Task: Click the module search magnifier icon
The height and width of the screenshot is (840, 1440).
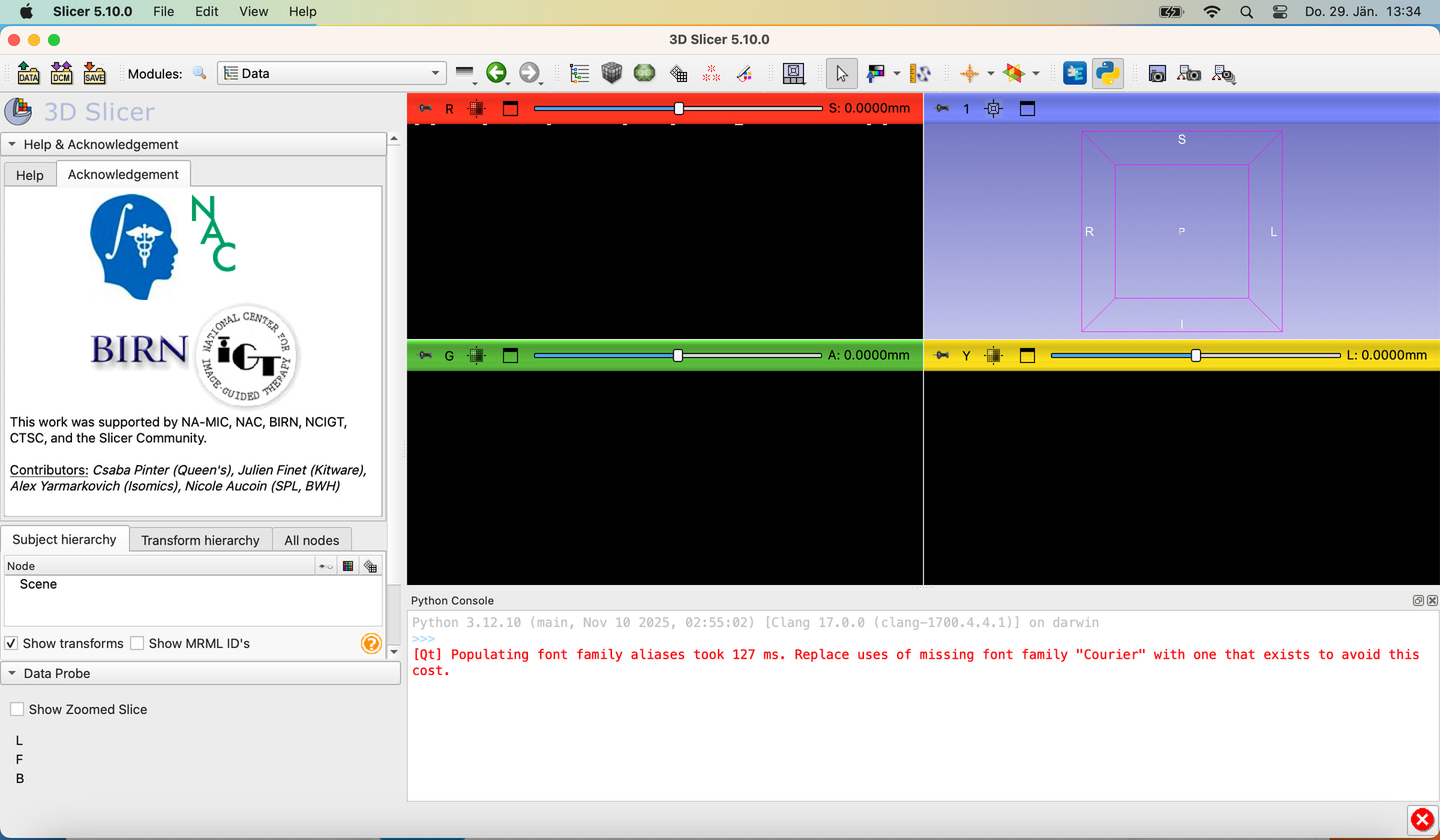Action: 199,73
